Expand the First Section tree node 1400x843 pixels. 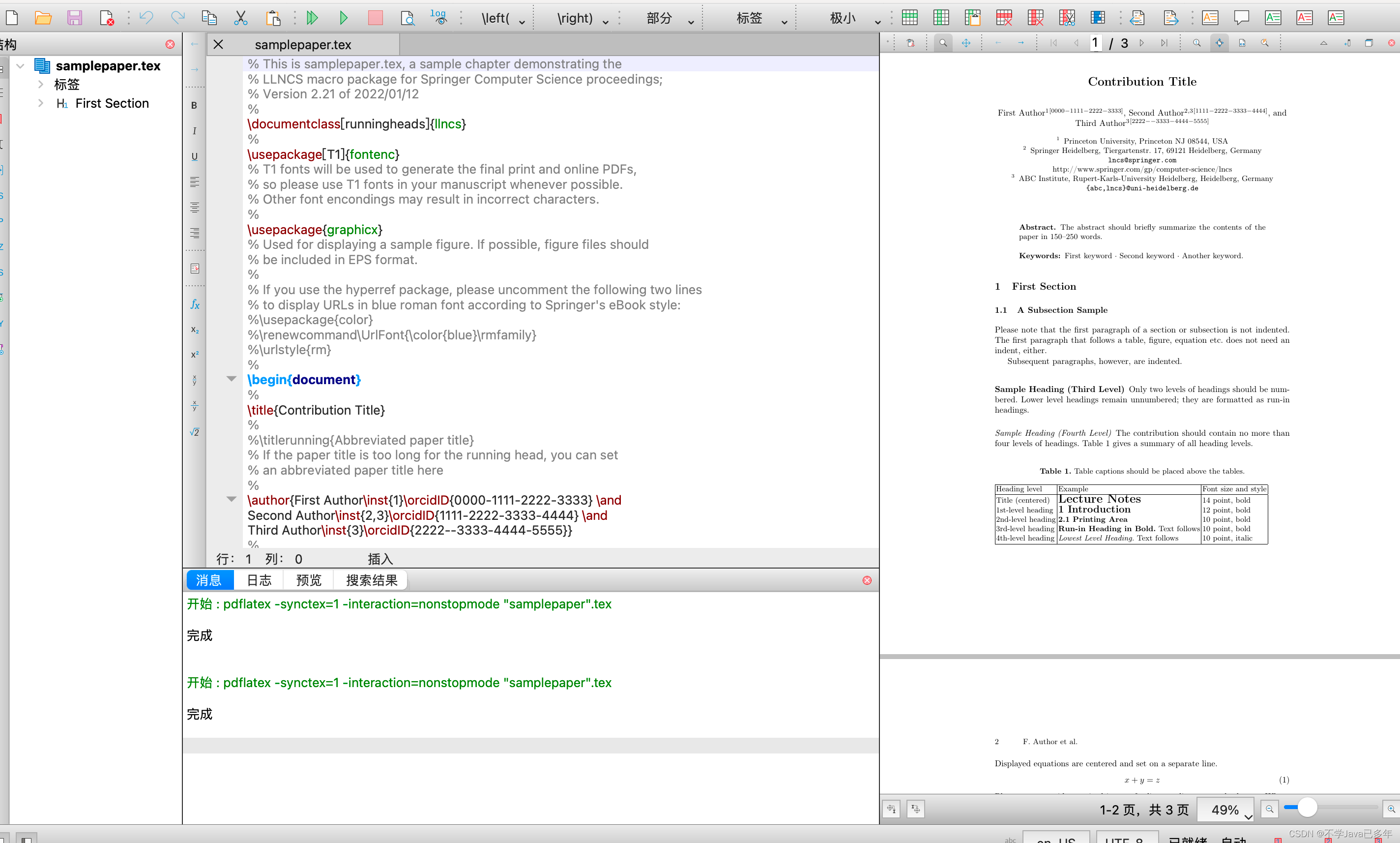click(x=40, y=103)
